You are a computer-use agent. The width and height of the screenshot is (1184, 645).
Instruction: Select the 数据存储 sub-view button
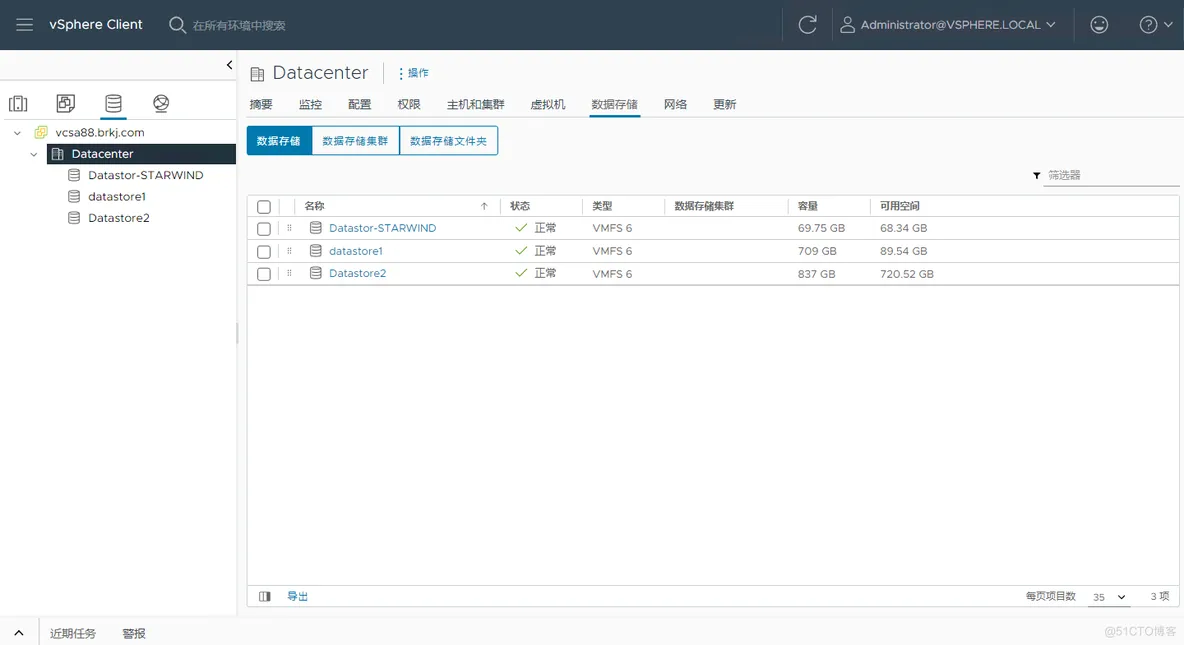pos(279,140)
